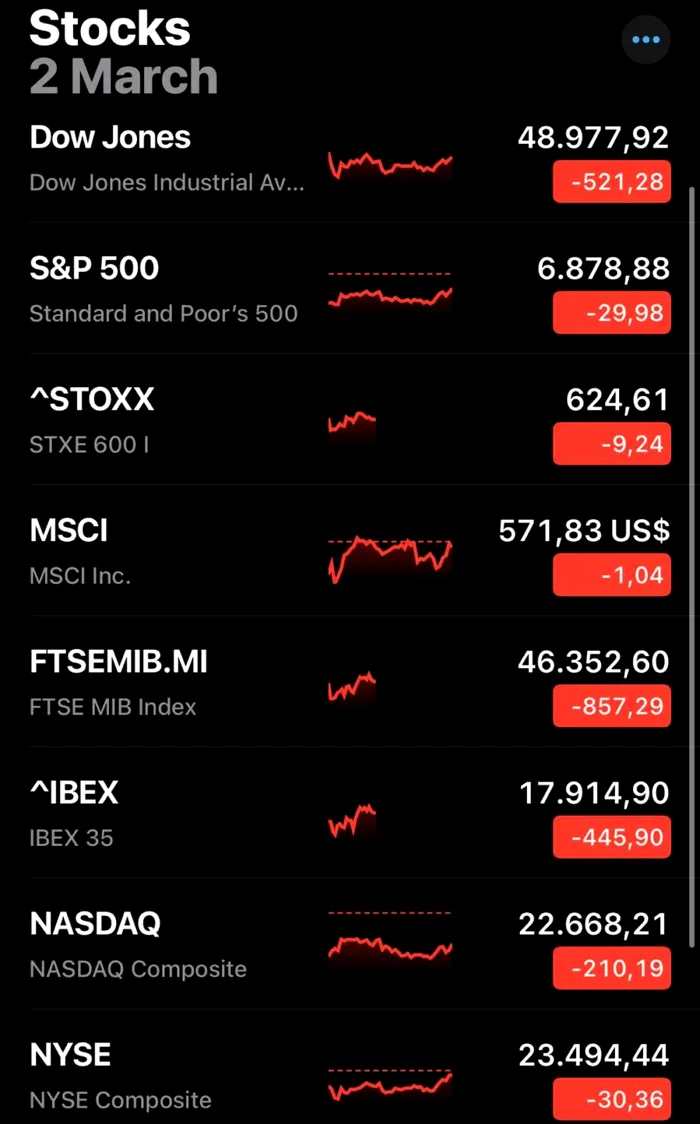Toggle the ^IBEX -445,90 change badge
This screenshot has height=1124, width=700.
point(611,837)
